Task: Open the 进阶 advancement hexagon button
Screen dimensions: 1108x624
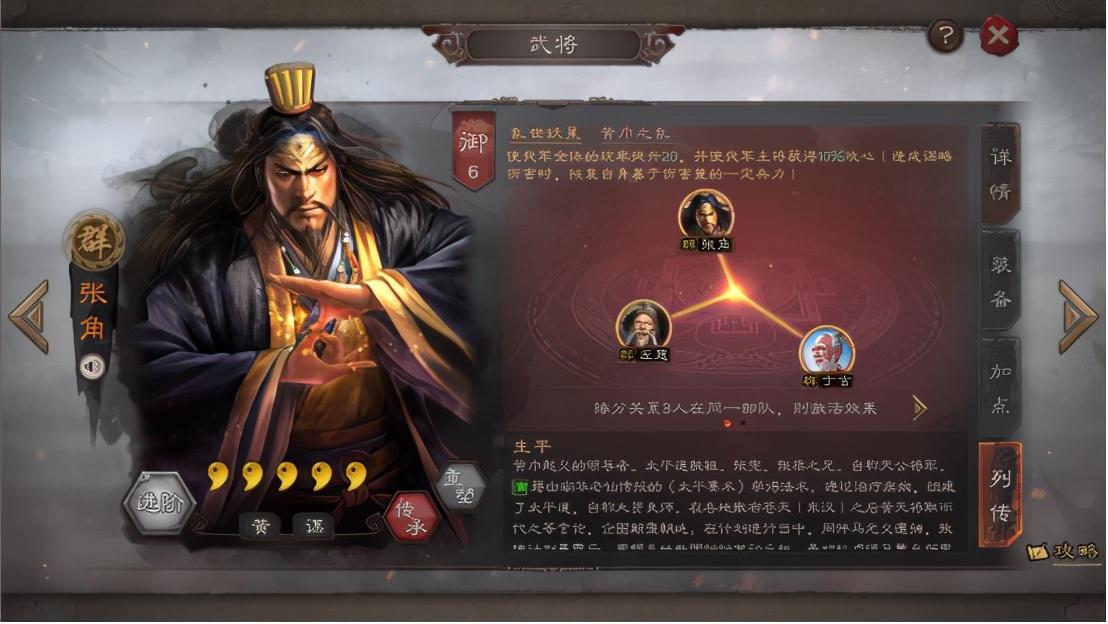Action: [x=160, y=502]
